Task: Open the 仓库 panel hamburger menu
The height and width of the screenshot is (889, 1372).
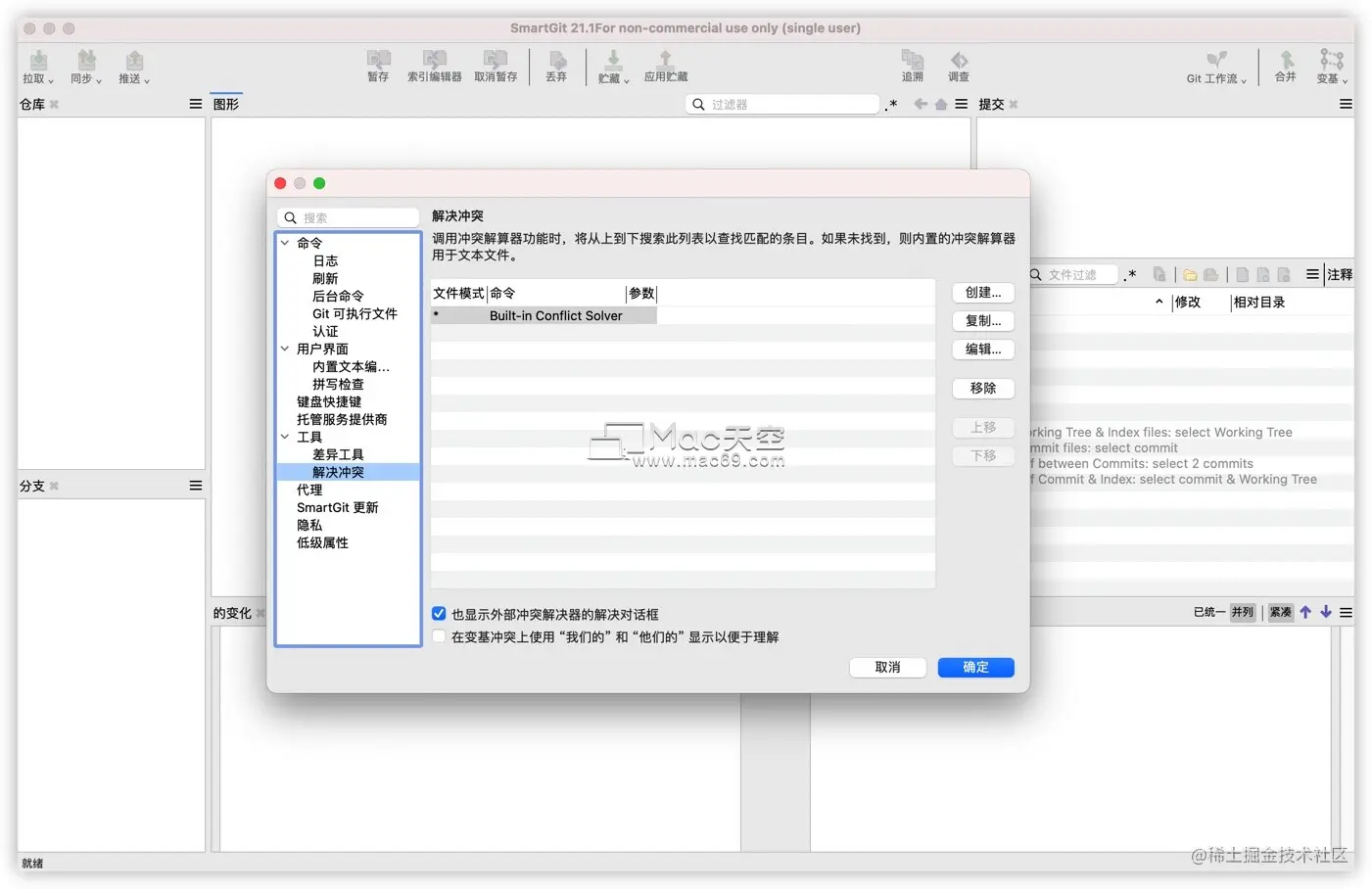Action: [x=196, y=104]
